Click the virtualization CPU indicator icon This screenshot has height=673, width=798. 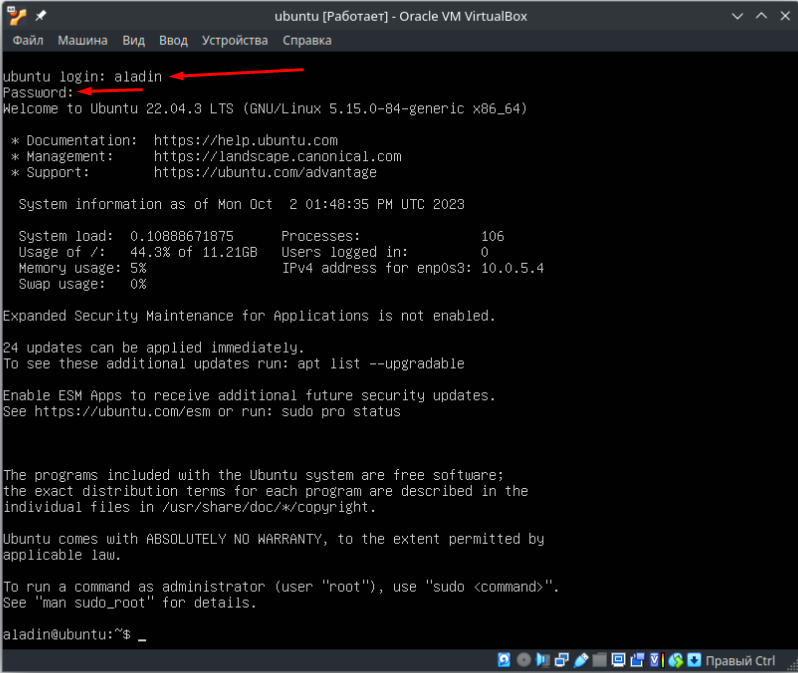tap(657, 660)
